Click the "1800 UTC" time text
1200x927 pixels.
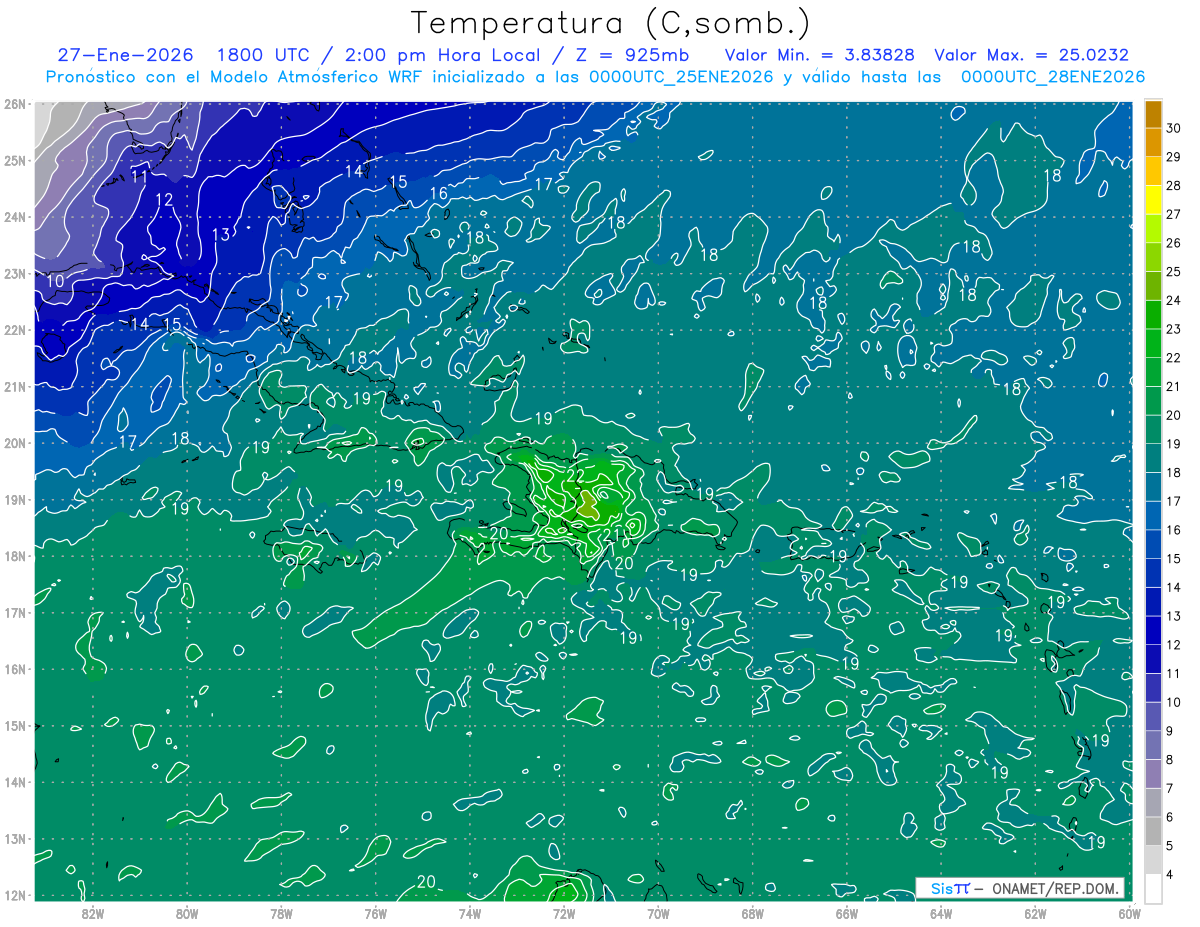[262, 55]
